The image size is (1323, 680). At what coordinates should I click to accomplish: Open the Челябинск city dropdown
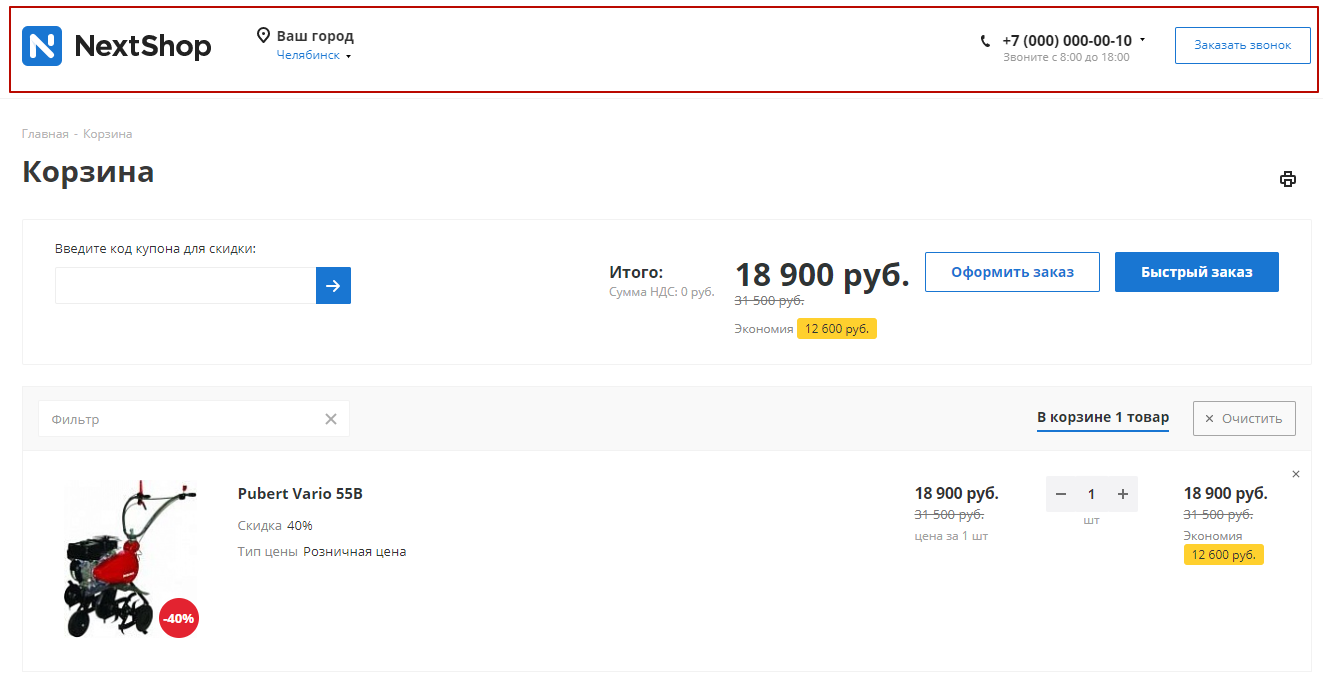314,56
